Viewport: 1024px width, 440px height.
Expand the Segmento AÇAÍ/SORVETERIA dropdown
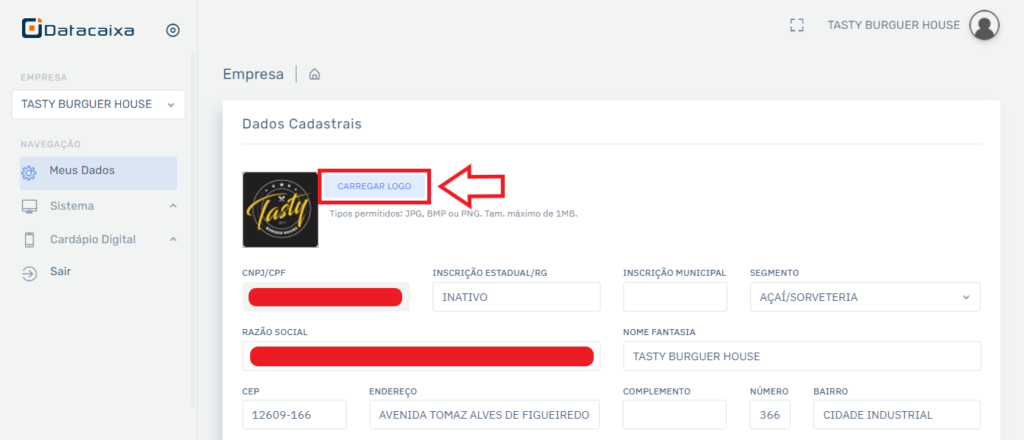(x=865, y=297)
